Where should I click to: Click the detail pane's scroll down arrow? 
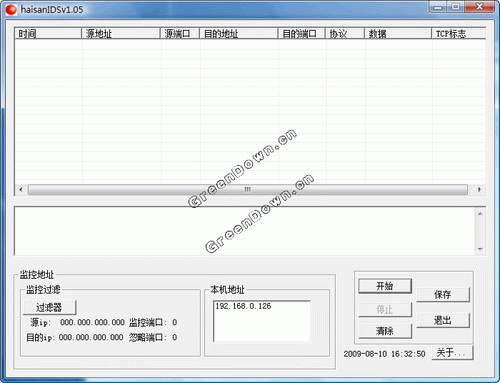click(480, 249)
